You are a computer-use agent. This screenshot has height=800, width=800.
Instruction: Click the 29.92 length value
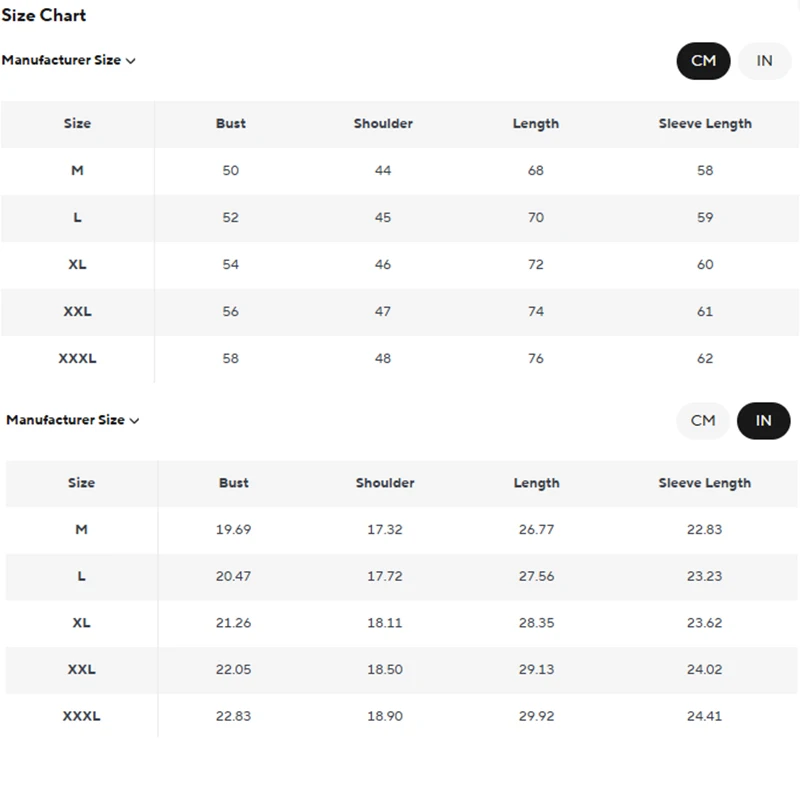point(537,716)
